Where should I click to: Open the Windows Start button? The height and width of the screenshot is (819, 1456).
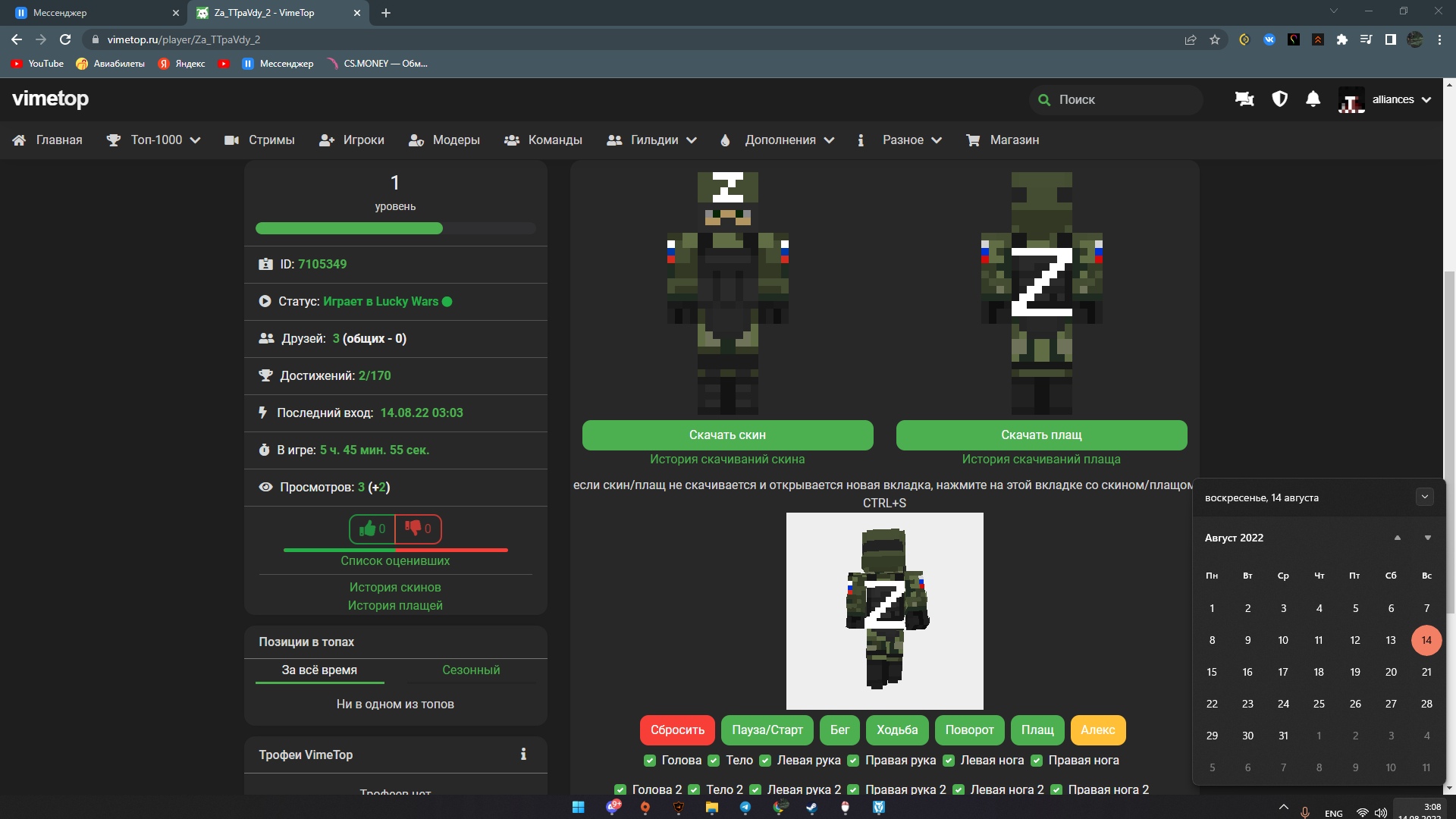[x=578, y=808]
